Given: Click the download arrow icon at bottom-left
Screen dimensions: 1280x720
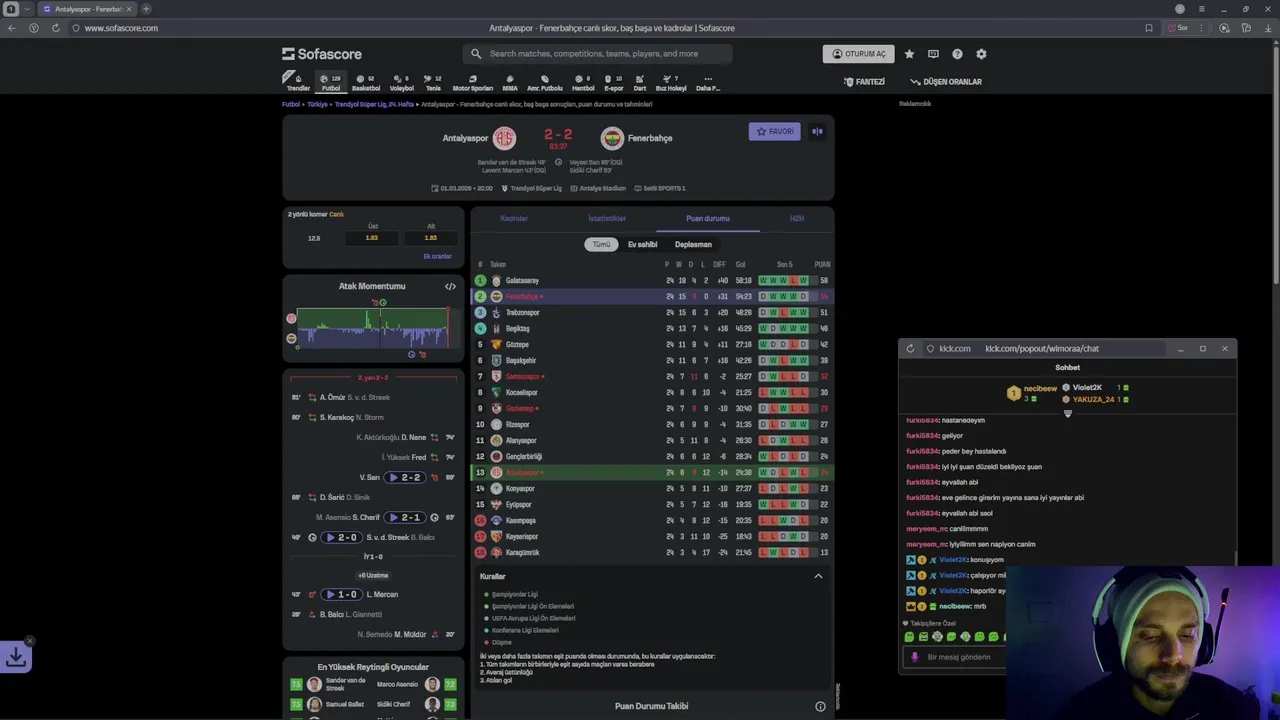Looking at the screenshot, I should [x=16, y=657].
